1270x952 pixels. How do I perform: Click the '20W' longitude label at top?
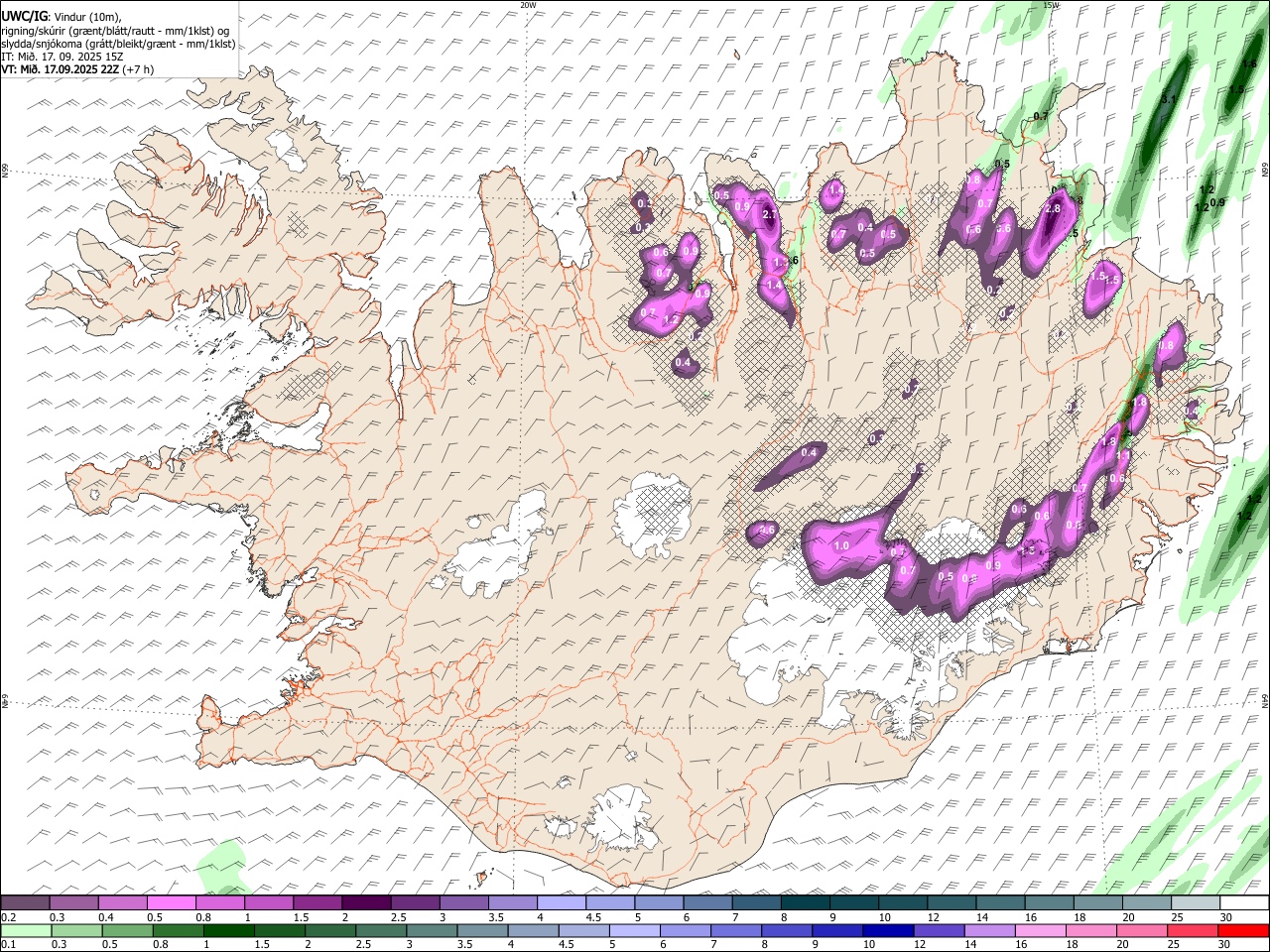tap(528, 5)
